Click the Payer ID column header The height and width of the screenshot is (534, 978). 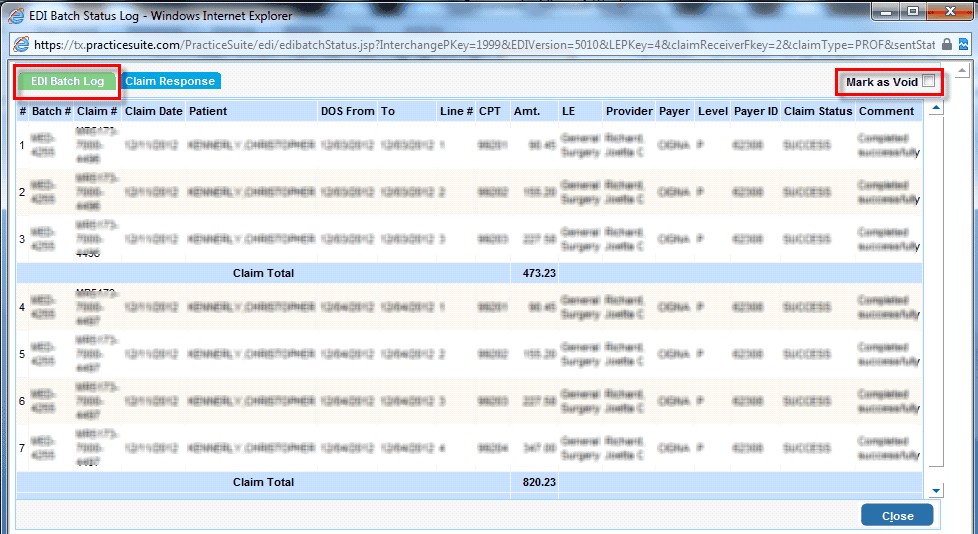click(x=755, y=111)
